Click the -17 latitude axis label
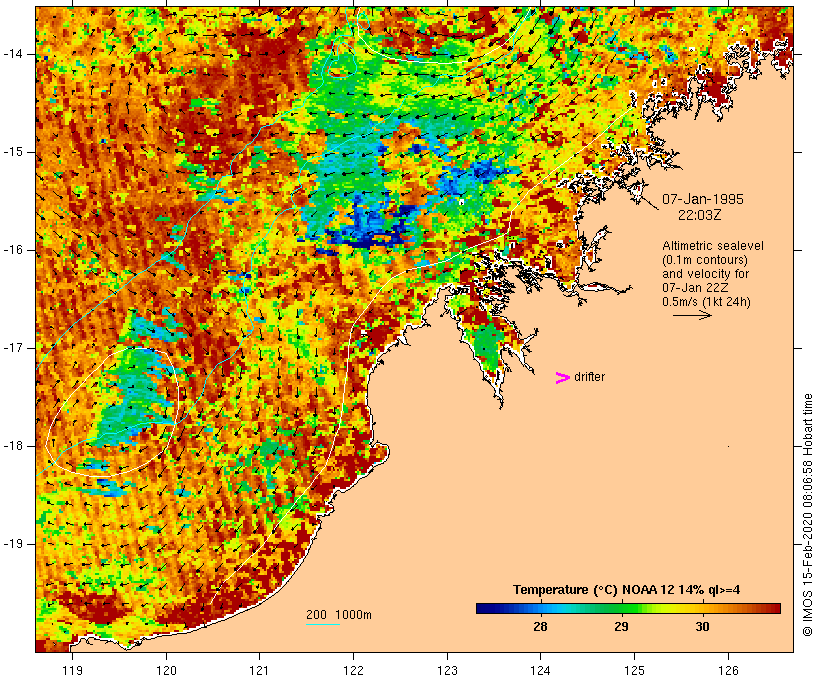Screen dimensions: 820x680 tap(13, 348)
